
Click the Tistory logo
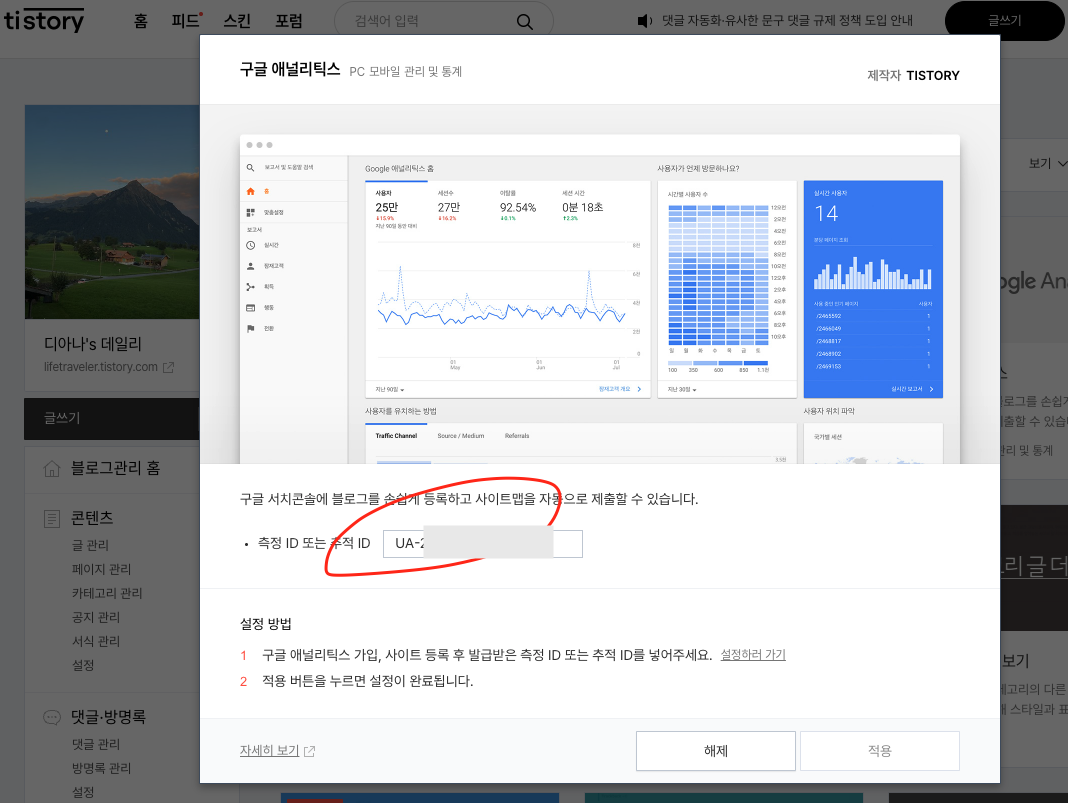44,20
